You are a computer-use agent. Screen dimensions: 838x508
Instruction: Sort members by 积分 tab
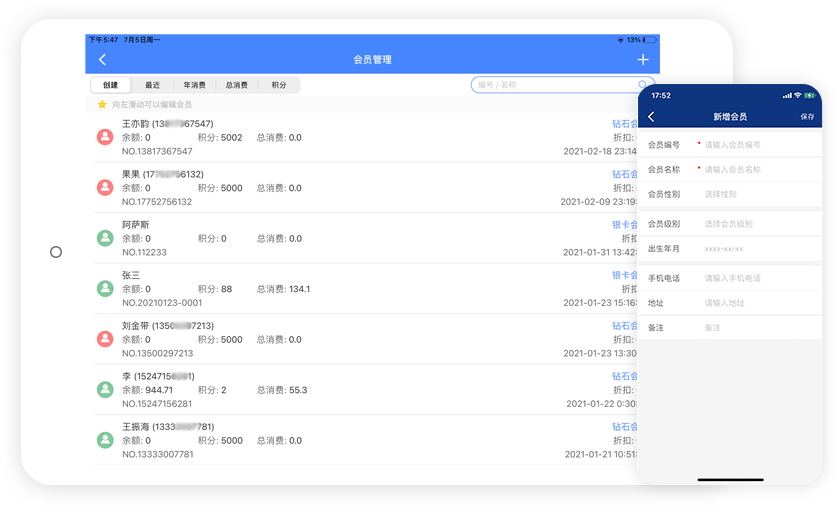pyautogui.click(x=279, y=86)
